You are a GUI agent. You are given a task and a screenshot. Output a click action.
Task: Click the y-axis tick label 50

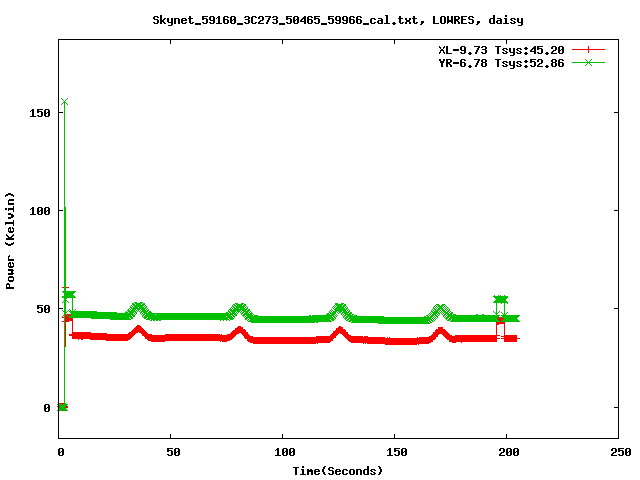coord(44,309)
